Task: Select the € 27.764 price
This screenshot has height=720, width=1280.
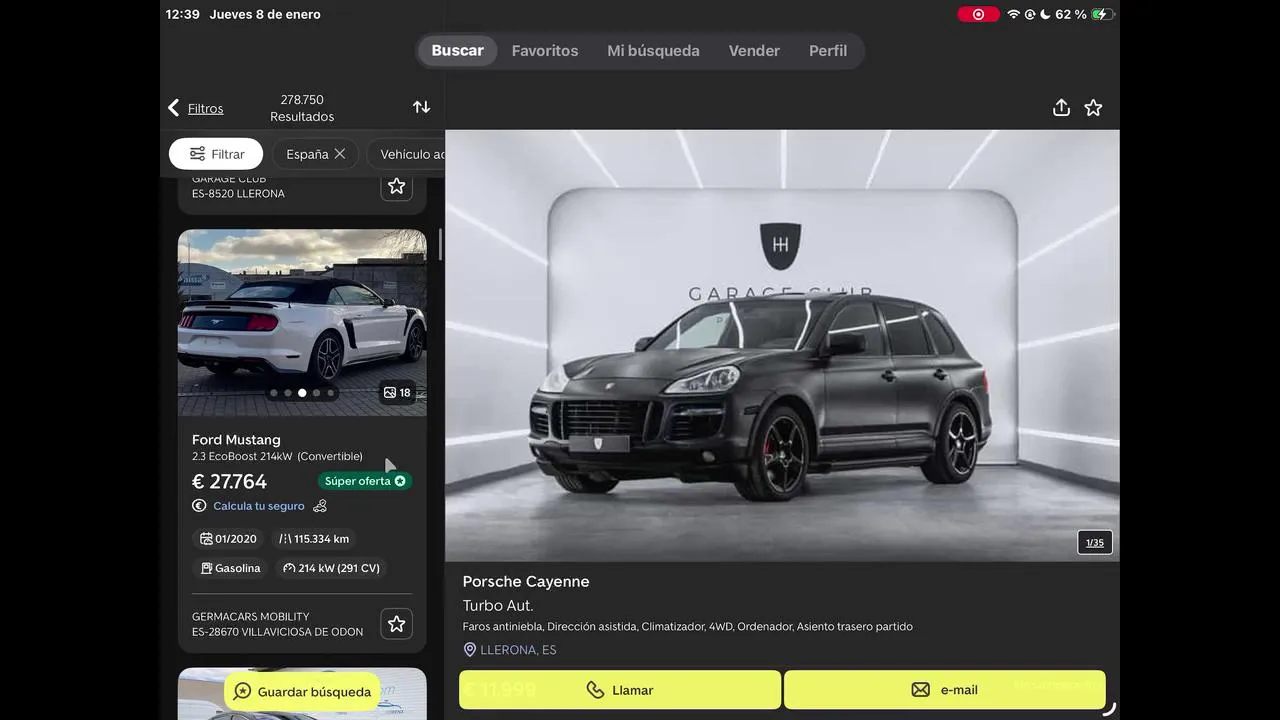Action: point(229,482)
